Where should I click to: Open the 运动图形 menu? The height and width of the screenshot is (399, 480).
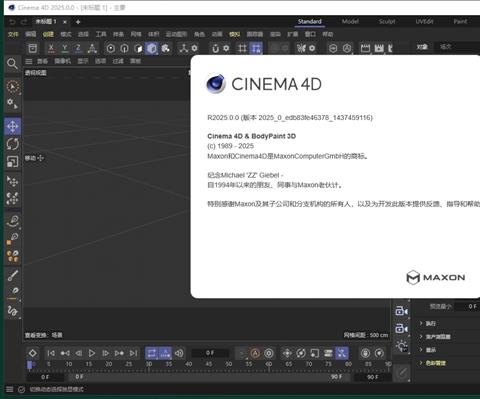coord(176,34)
